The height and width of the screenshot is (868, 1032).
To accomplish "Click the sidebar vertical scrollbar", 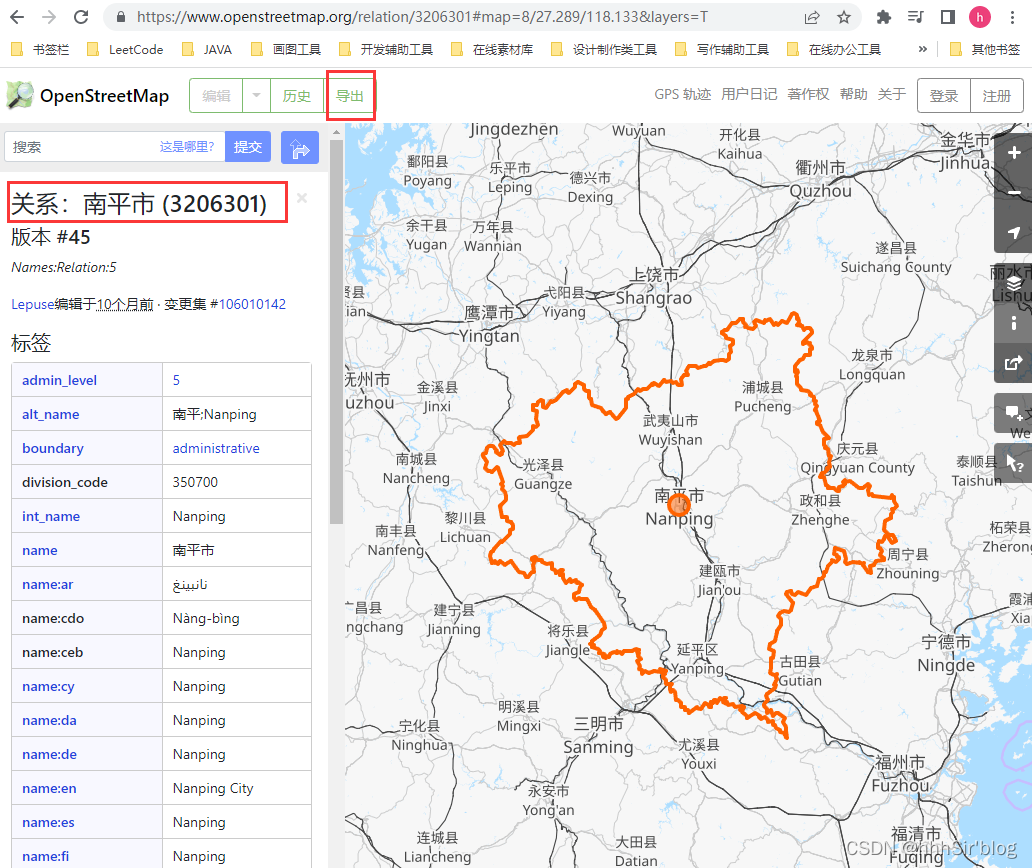I will click(336, 333).
